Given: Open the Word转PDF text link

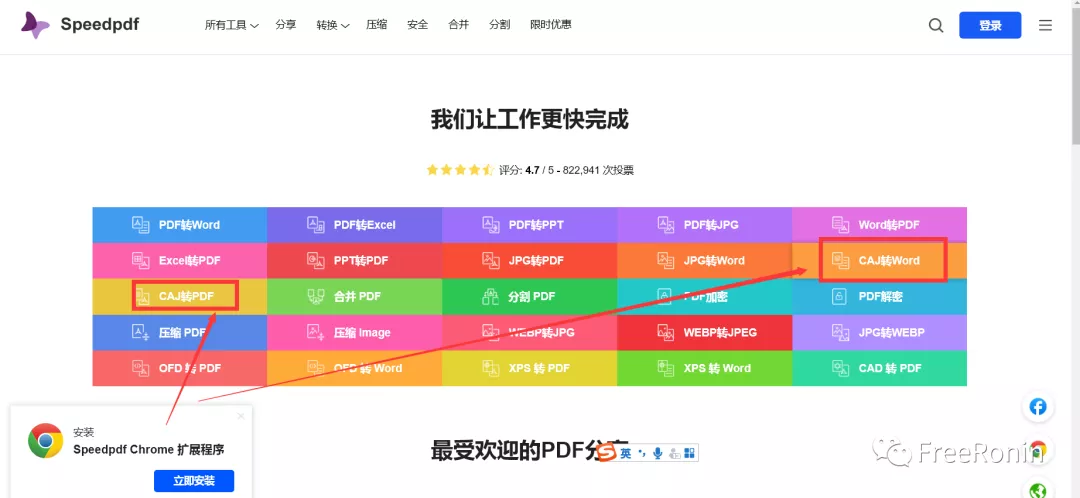Looking at the screenshot, I should pyautogui.click(x=889, y=225).
